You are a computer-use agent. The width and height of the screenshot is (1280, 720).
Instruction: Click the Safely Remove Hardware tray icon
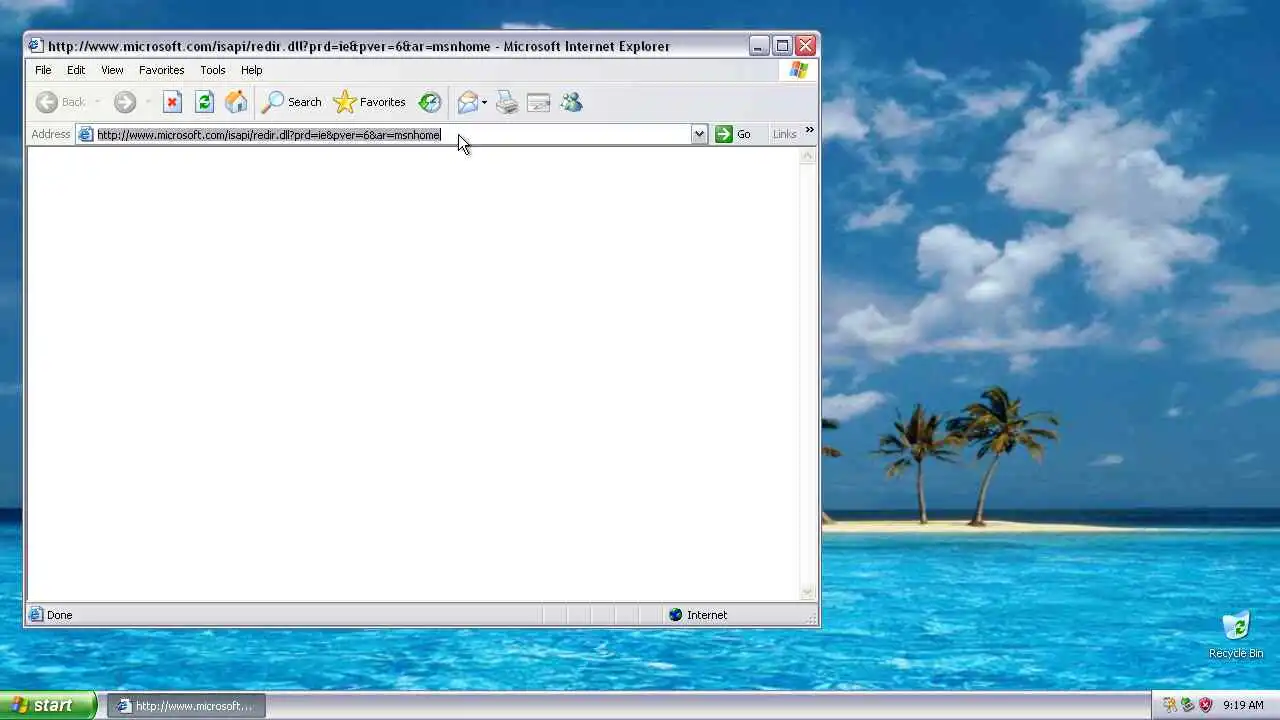pyautogui.click(x=1187, y=705)
